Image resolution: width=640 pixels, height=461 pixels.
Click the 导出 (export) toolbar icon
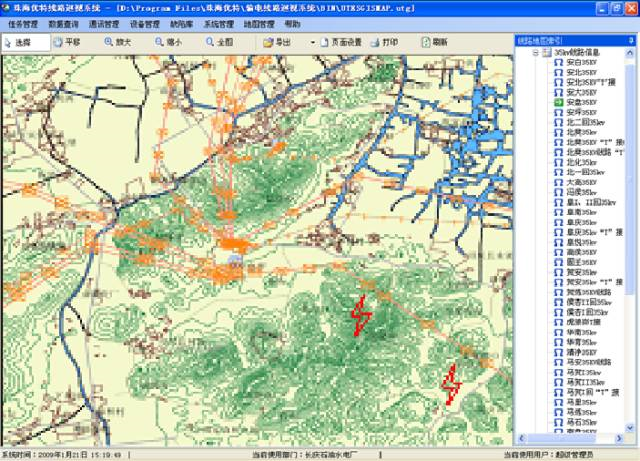coord(276,43)
